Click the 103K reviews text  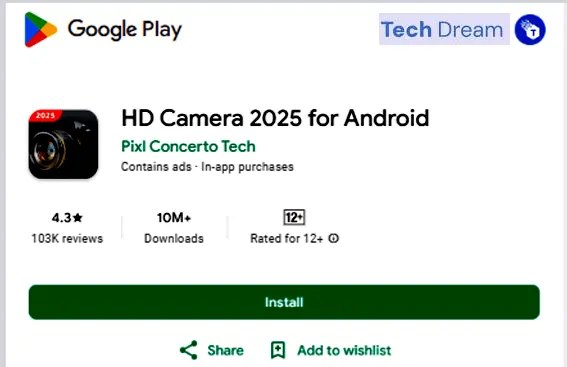[67, 239]
